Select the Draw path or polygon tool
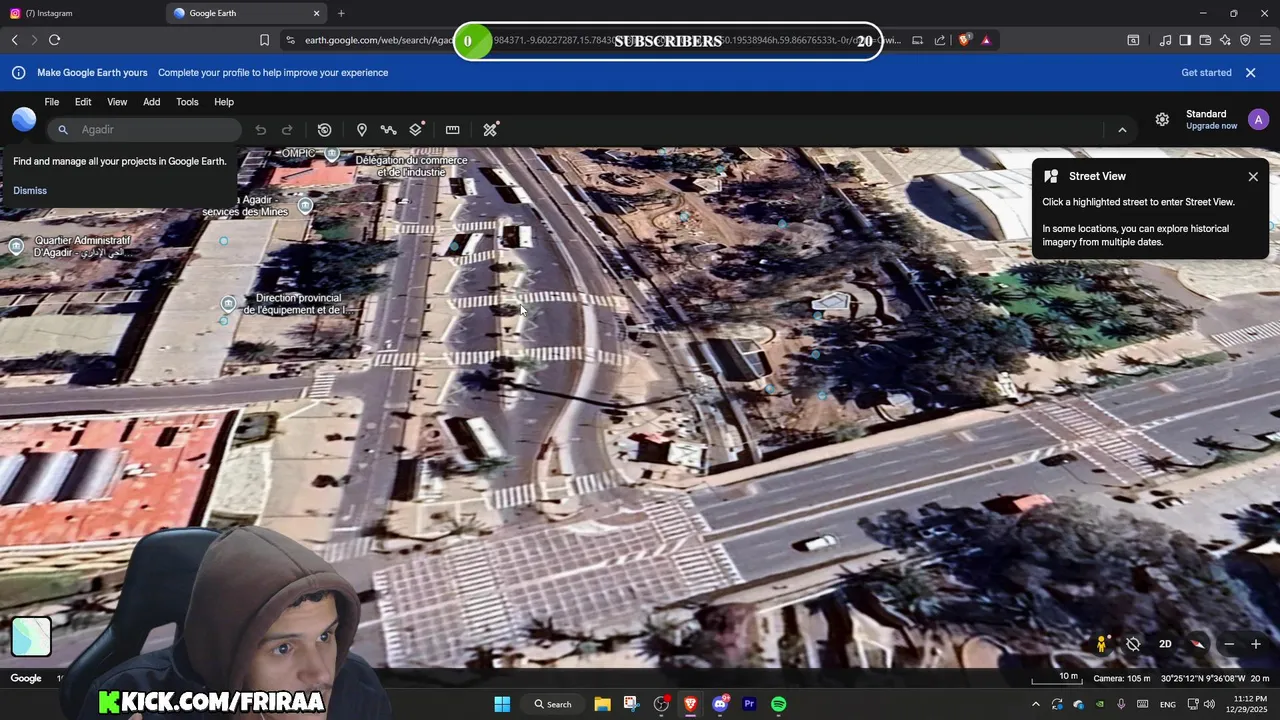This screenshot has height=720, width=1280. point(388,130)
